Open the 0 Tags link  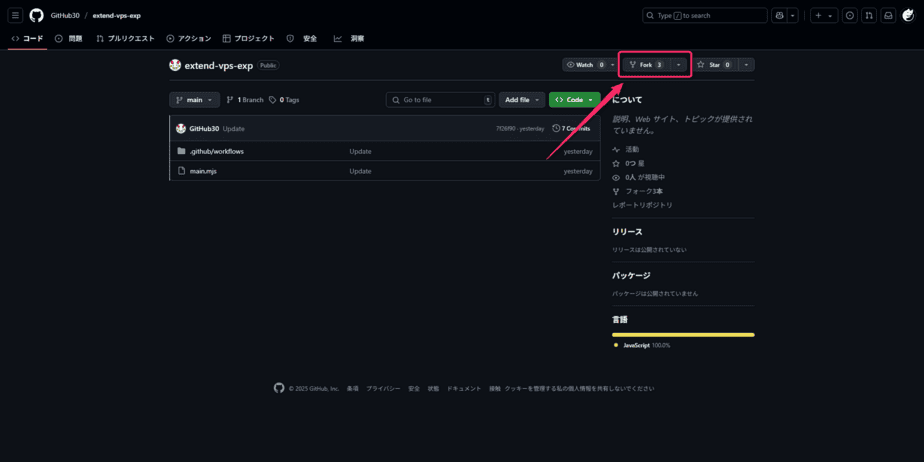284,100
